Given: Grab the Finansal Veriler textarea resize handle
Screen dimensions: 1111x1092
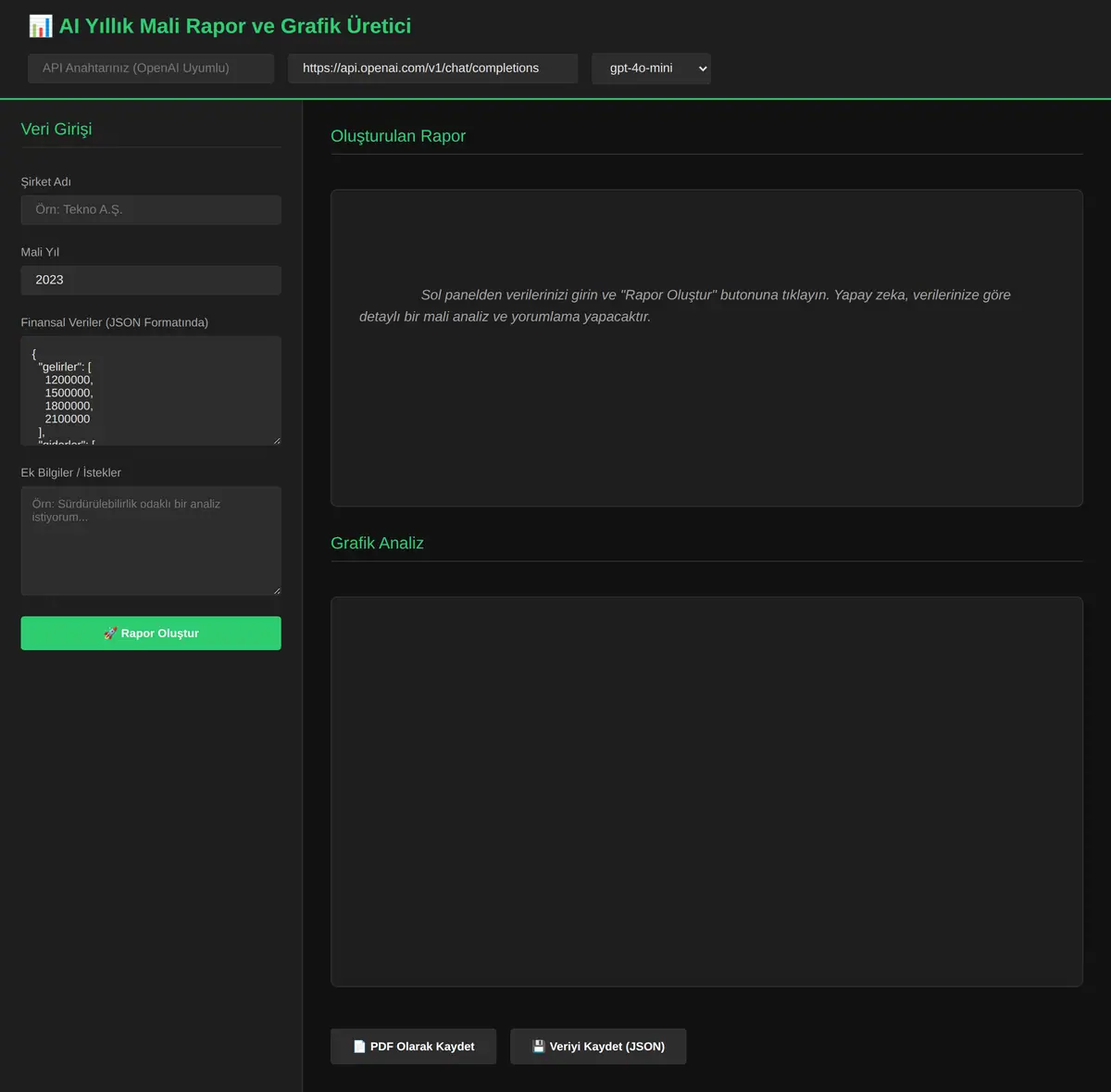Looking at the screenshot, I should [x=276, y=440].
